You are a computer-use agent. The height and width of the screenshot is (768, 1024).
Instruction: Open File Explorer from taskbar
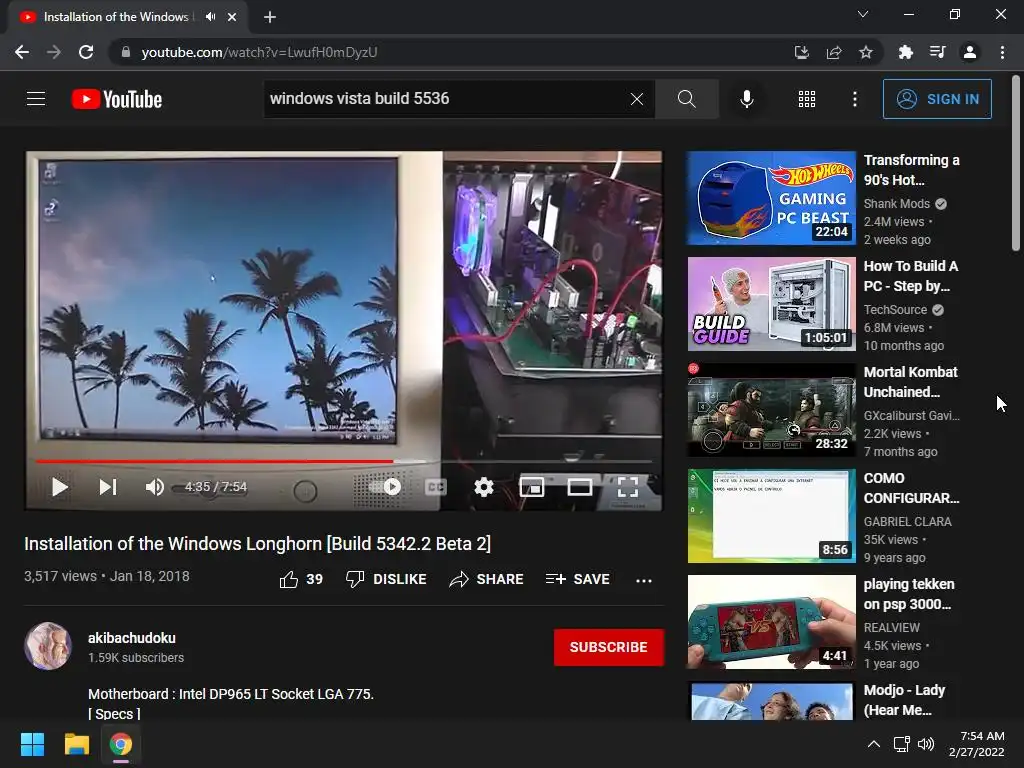[x=76, y=744]
